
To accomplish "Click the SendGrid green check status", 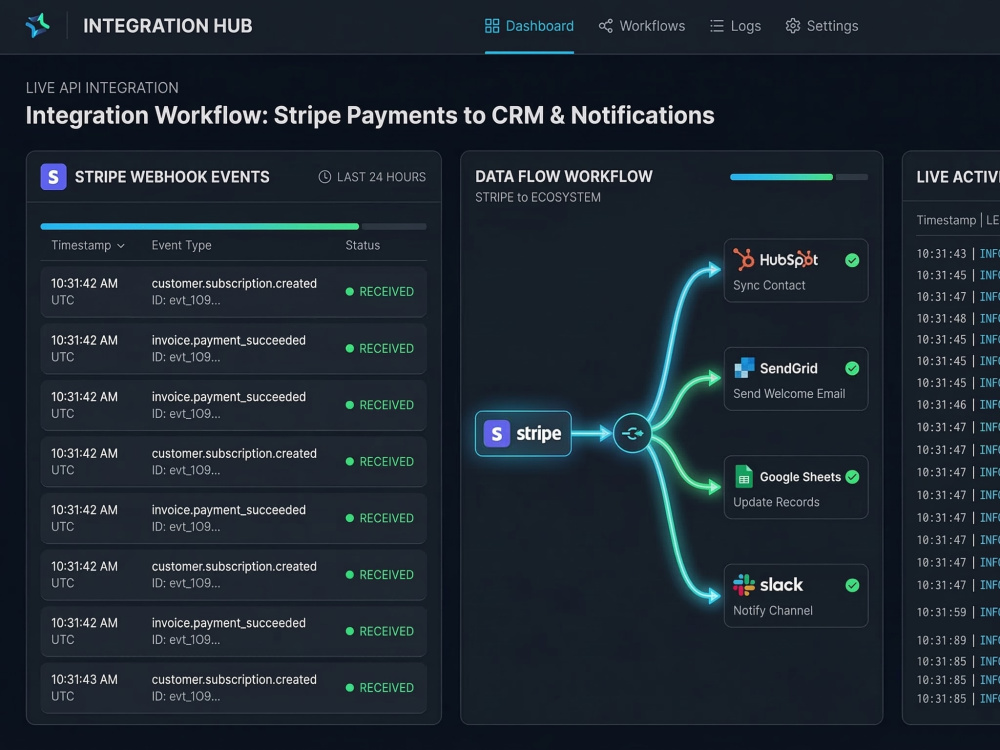I will (x=852, y=369).
